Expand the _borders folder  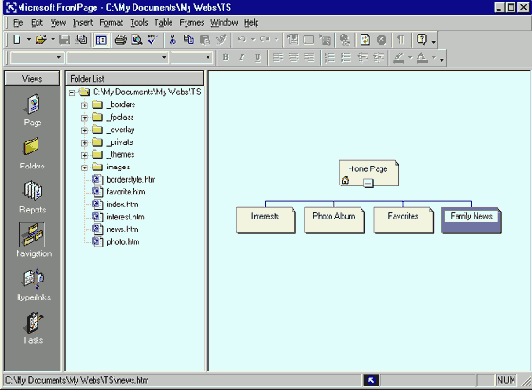(84, 105)
